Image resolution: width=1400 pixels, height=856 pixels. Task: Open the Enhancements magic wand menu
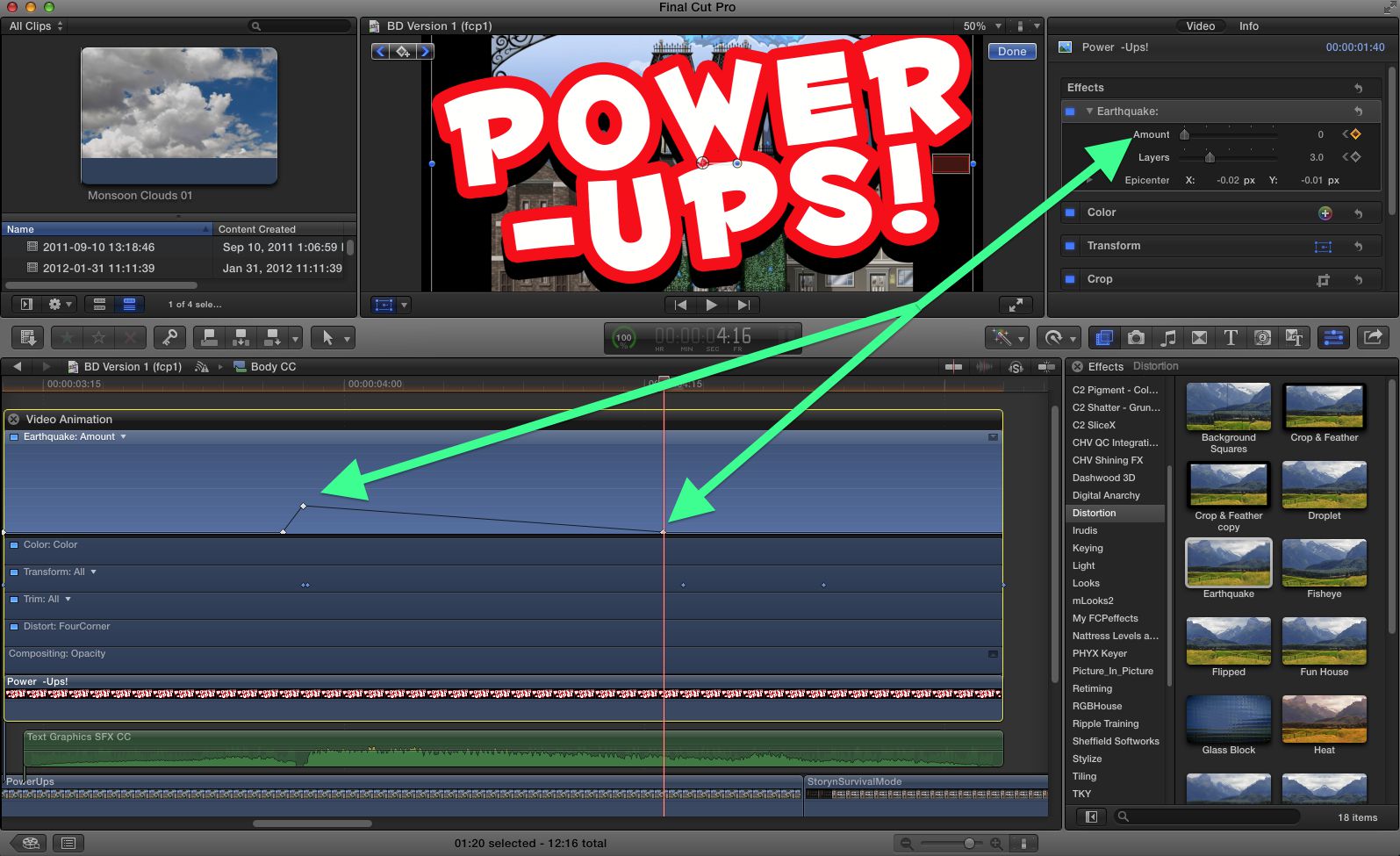(1008, 338)
